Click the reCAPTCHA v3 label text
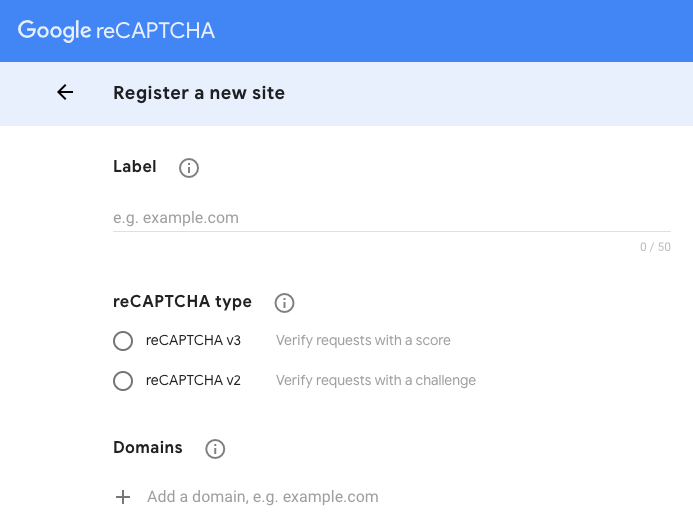 tap(193, 340)
